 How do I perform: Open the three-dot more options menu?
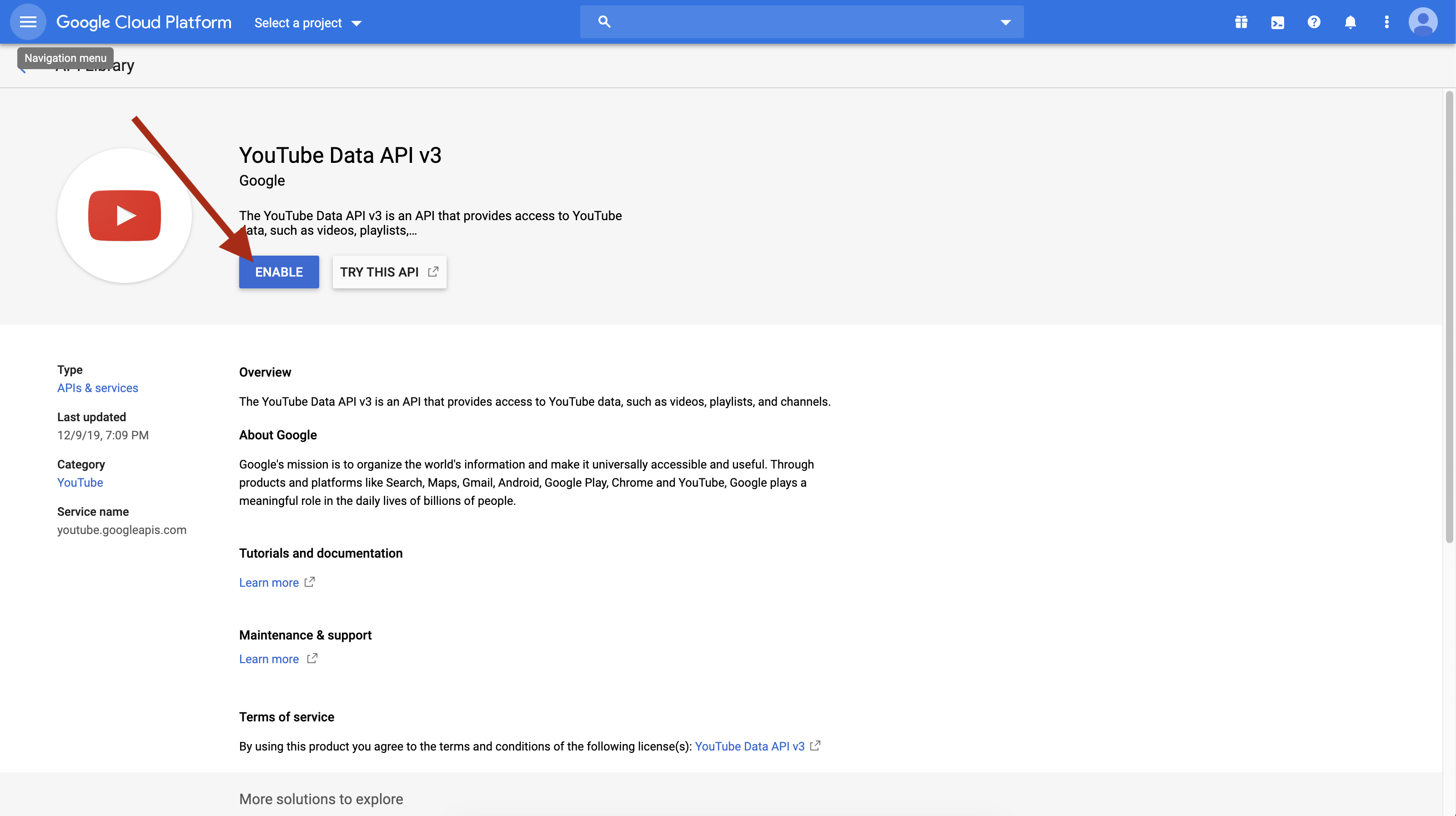point(1386,21)
